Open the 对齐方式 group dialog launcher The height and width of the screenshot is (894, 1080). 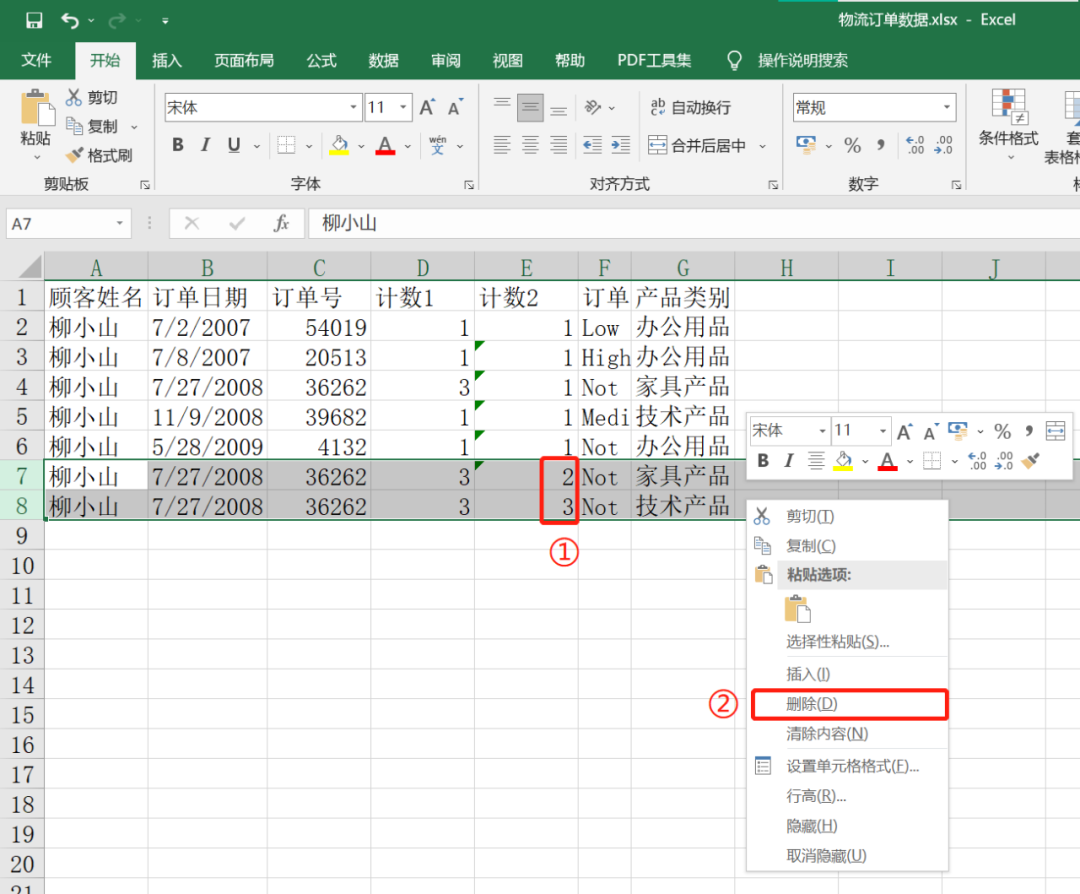(773, 185)
